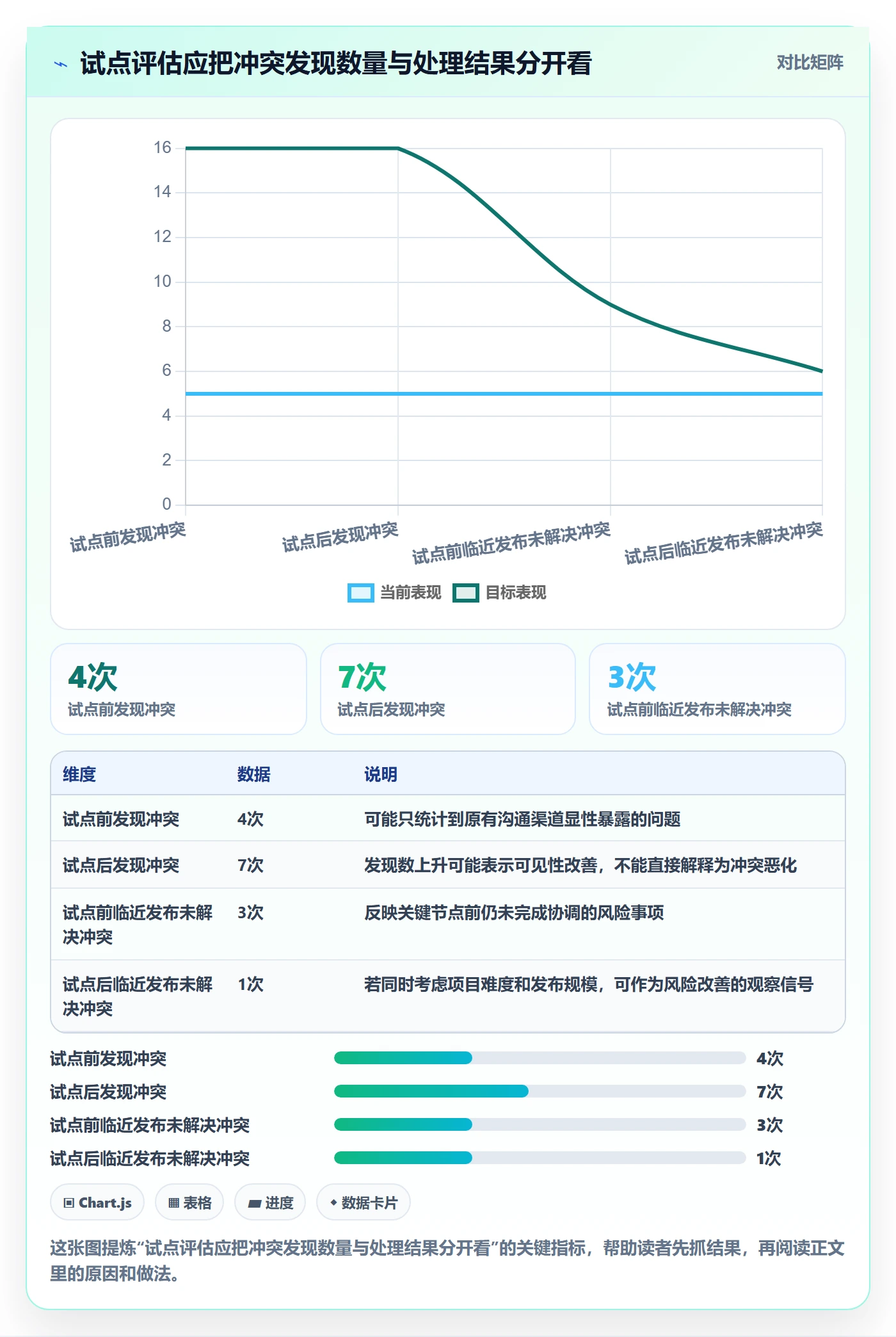Toggle the 目标表现 legend swatch
896x1337 pixels.
(465, 593)
